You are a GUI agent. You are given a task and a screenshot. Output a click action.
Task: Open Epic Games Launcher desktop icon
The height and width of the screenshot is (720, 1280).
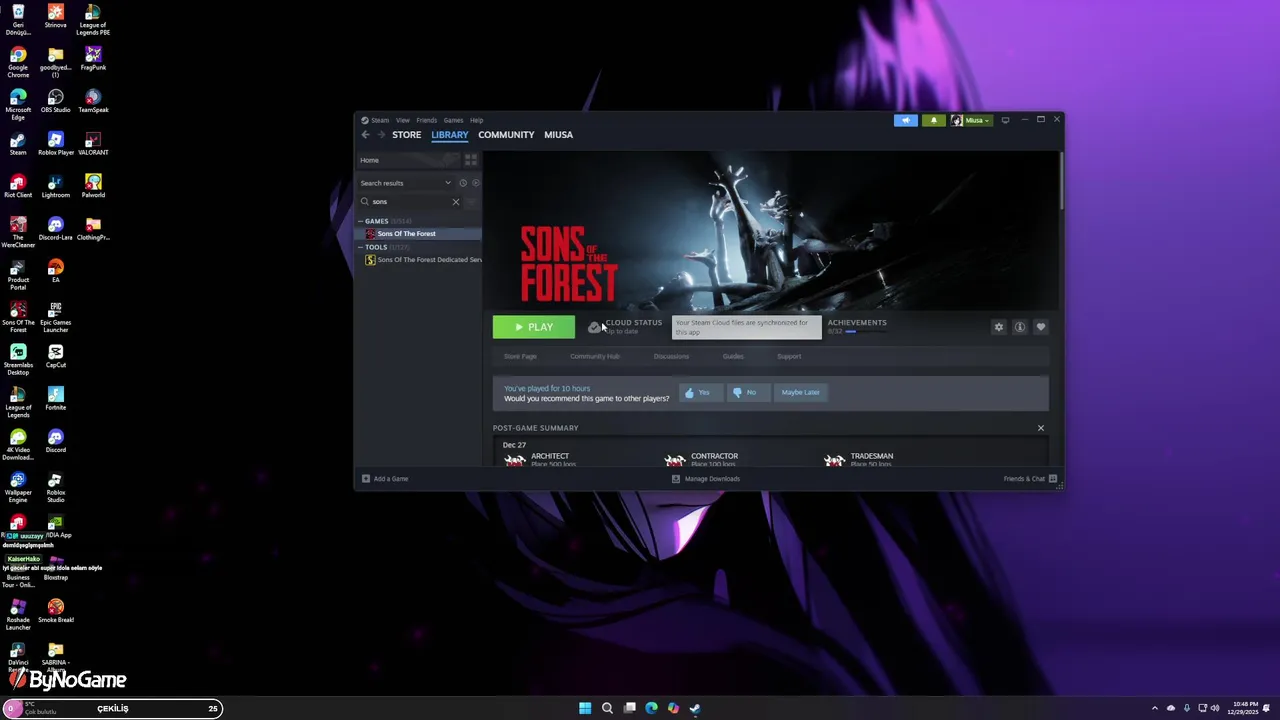click(56, 317)
